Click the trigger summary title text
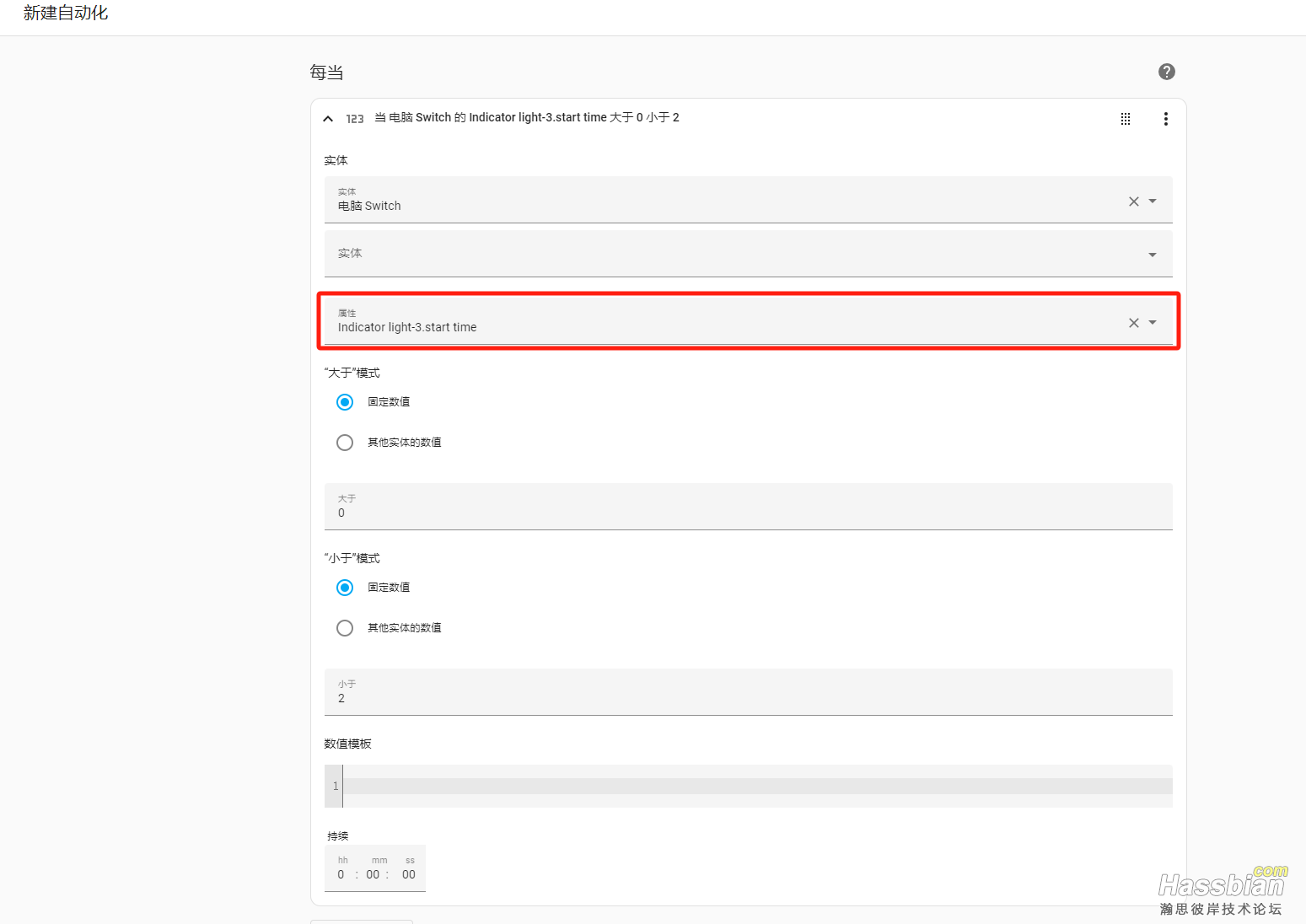1306x924 pixels. [526, 118]
